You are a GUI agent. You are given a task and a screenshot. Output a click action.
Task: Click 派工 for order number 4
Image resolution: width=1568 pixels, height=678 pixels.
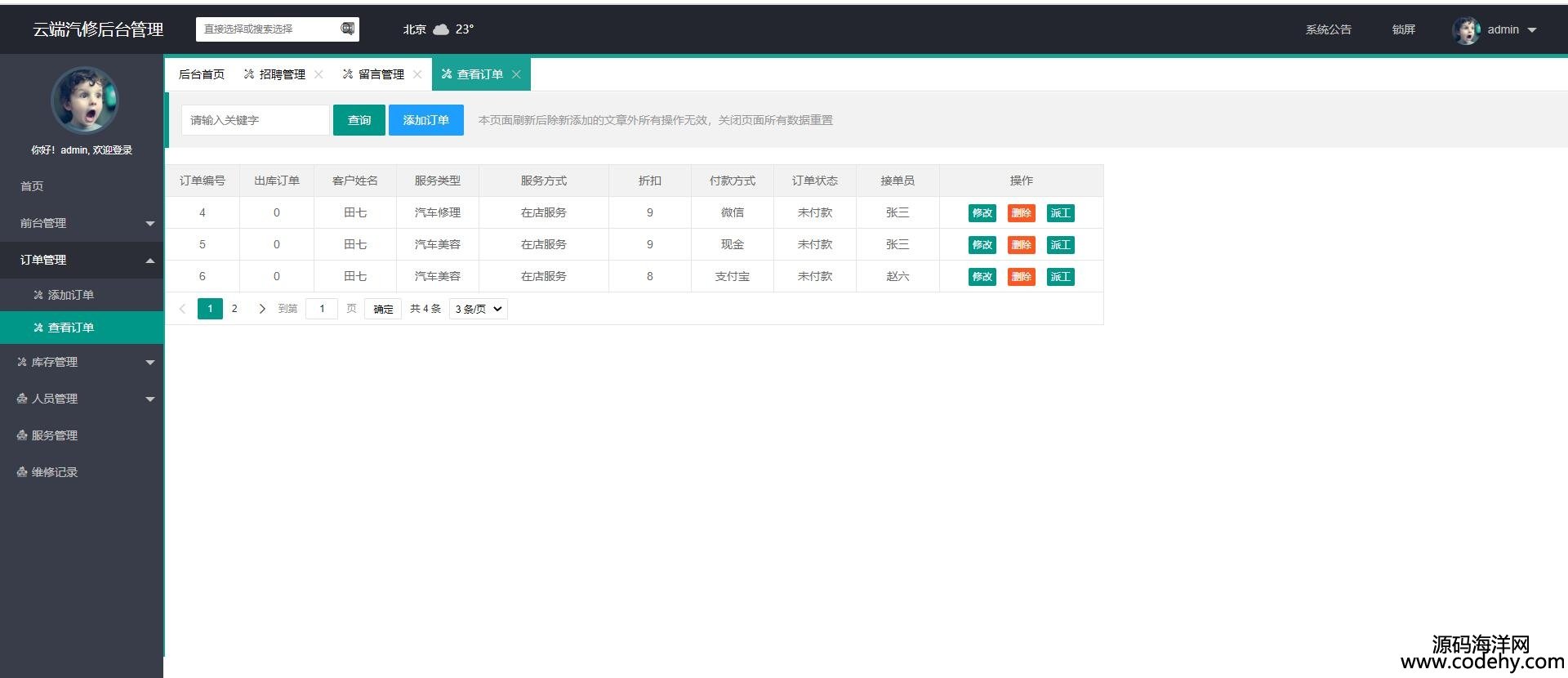coord(1060,213)
